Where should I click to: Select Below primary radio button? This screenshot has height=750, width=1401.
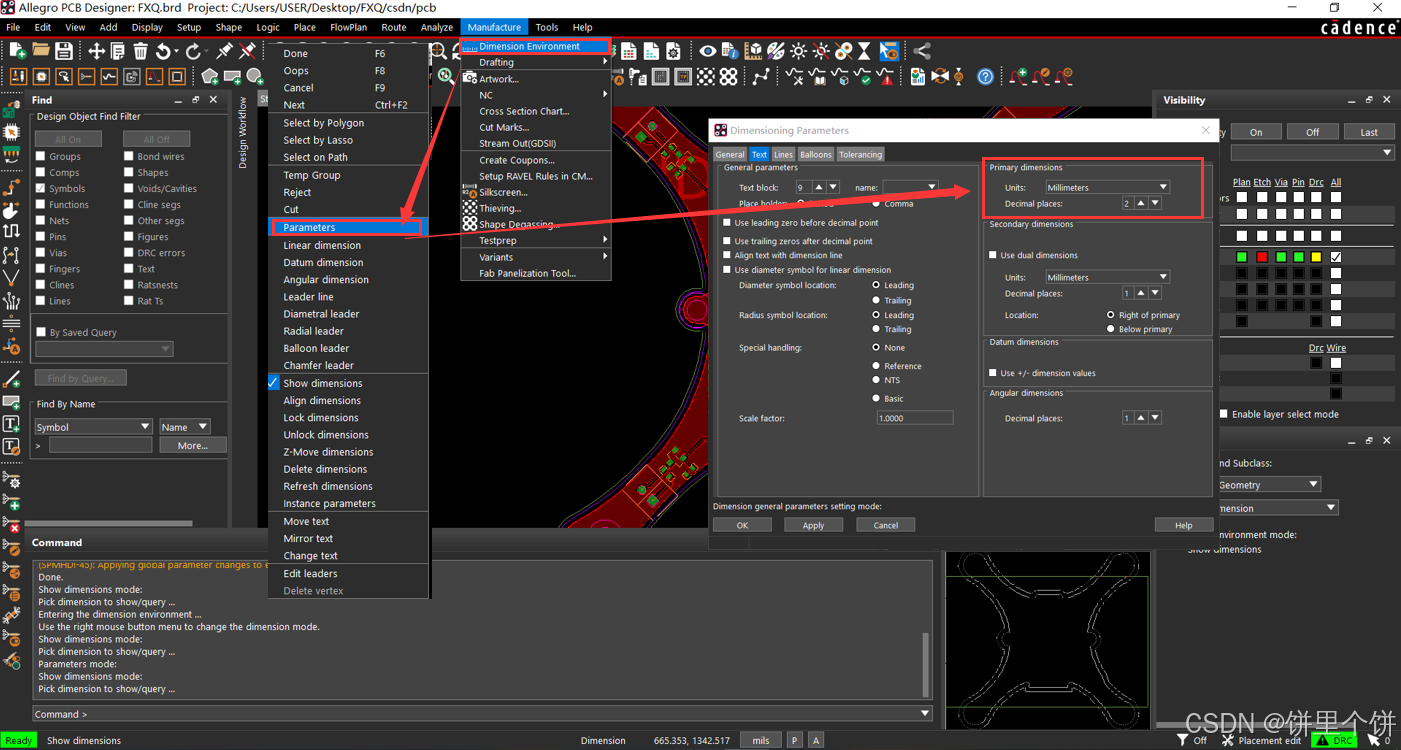pyautogui.click(x=1111, y=329)
